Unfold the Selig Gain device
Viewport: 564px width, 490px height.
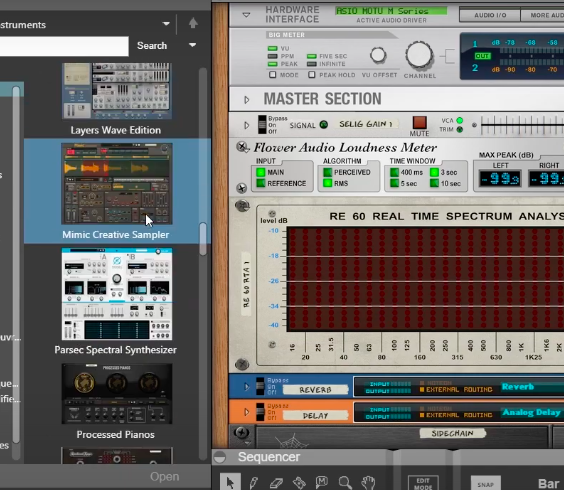click(247, 125)
